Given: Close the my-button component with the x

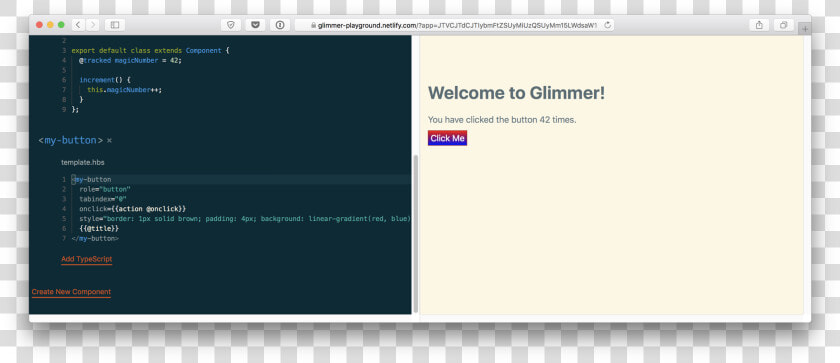Looking at the screenshot, I should (x=109, y=141).
